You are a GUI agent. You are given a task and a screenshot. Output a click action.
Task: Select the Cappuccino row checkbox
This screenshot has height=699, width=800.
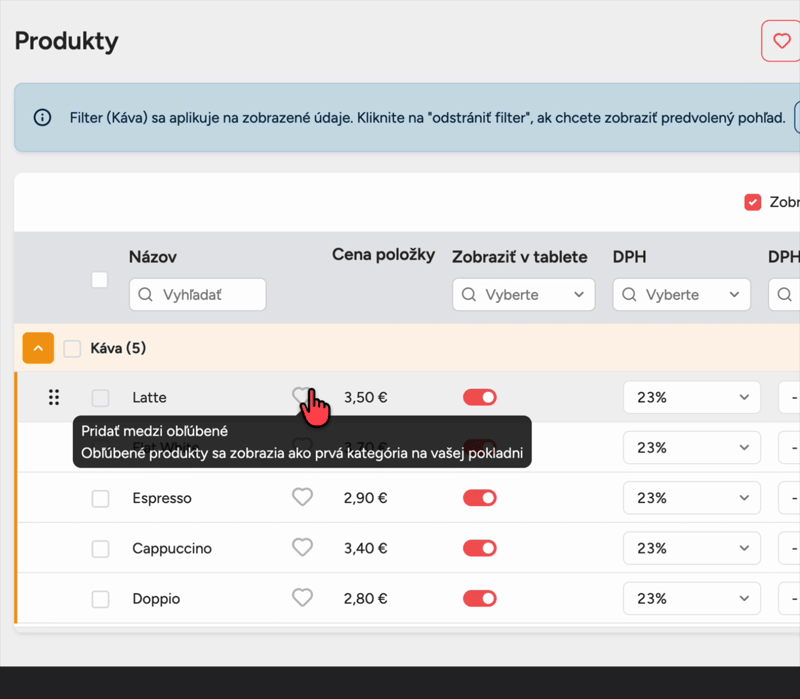[101, 549]
